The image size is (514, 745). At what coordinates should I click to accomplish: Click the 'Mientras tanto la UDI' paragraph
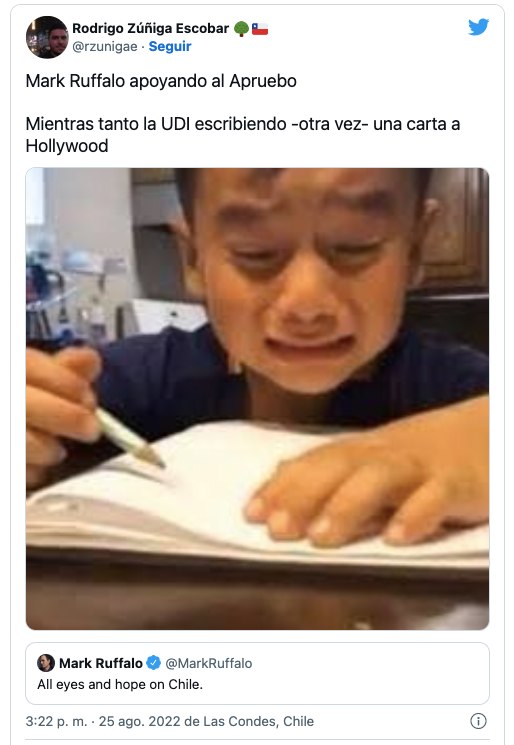click(243, 134)
